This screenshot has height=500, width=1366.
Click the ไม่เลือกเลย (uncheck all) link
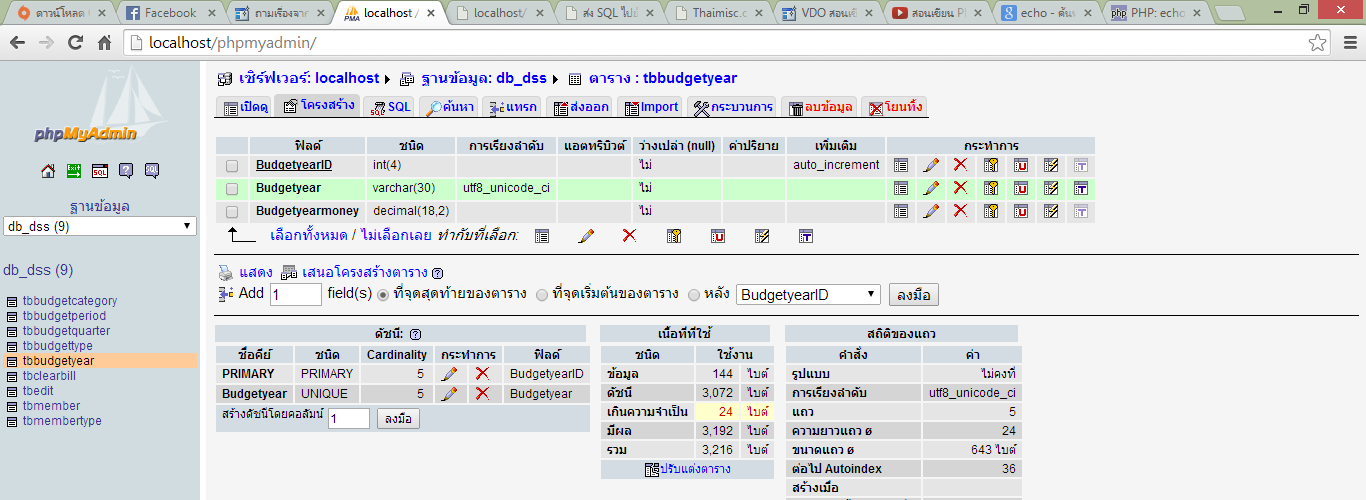[x=394, y=236]
